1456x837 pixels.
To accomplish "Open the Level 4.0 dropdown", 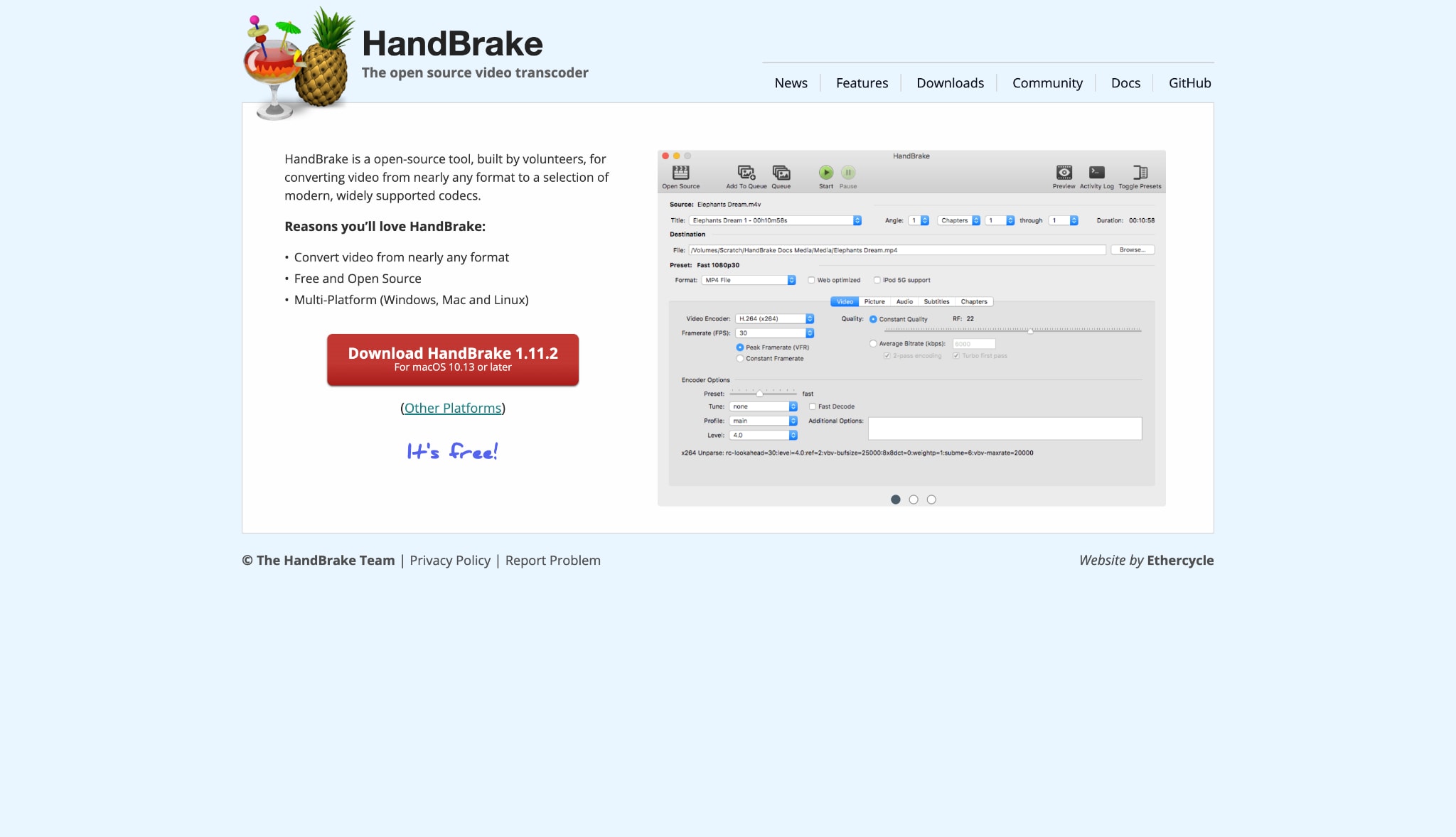I will click(763, 435).
